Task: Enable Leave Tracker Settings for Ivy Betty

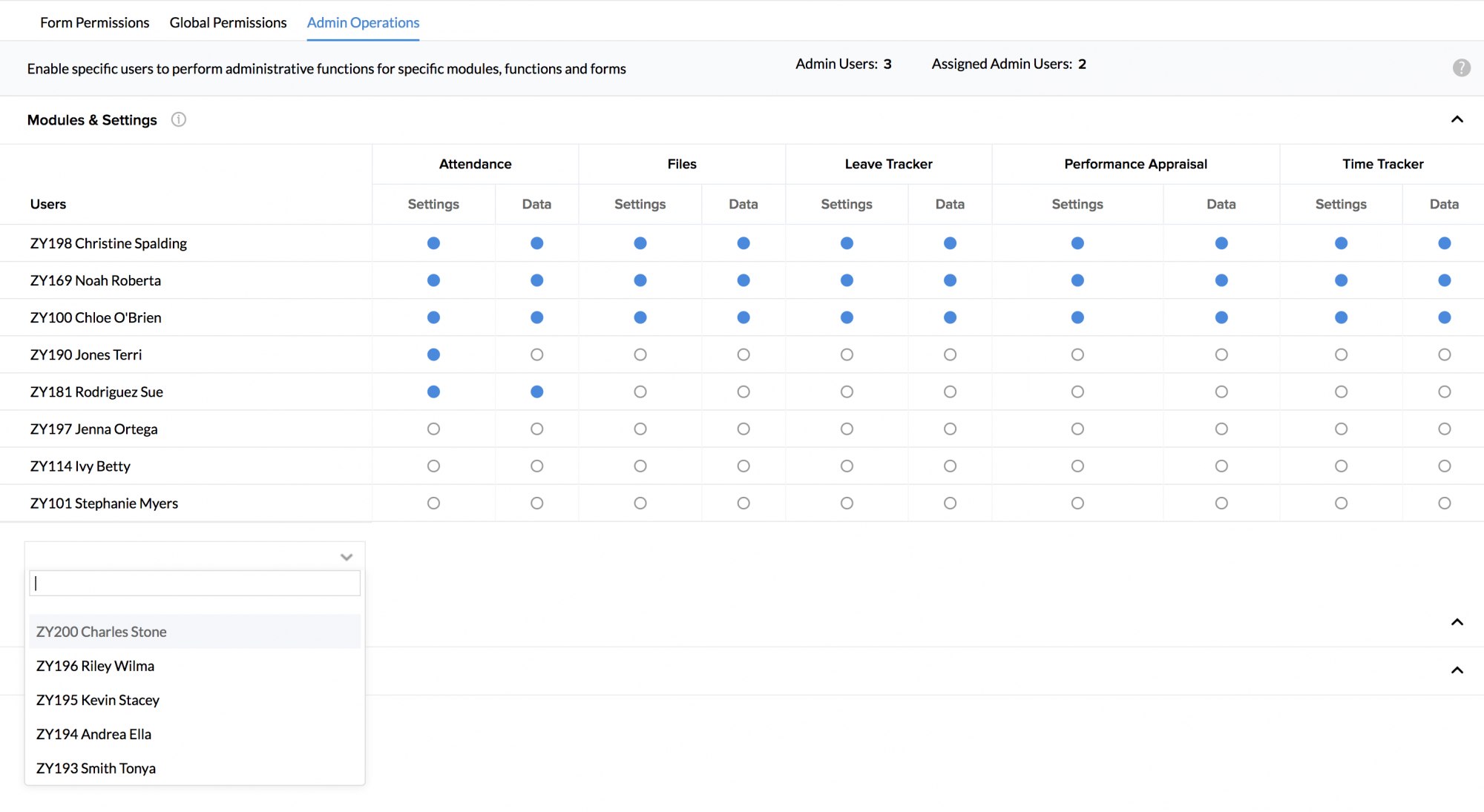Action: pyautogui.click(x=847, y=466)
